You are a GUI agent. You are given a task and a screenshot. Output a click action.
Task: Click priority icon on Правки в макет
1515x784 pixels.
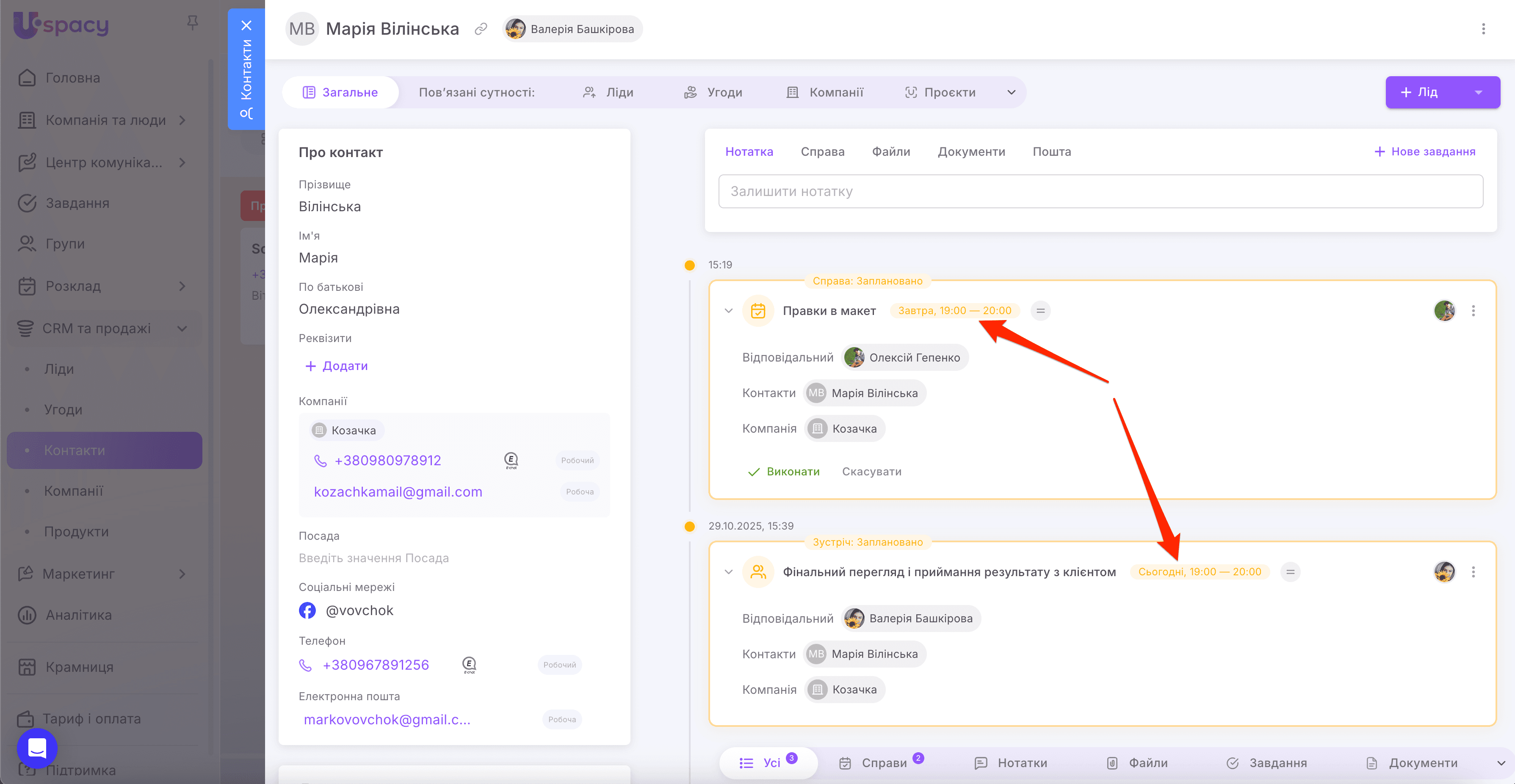[x=1040, y=311]
